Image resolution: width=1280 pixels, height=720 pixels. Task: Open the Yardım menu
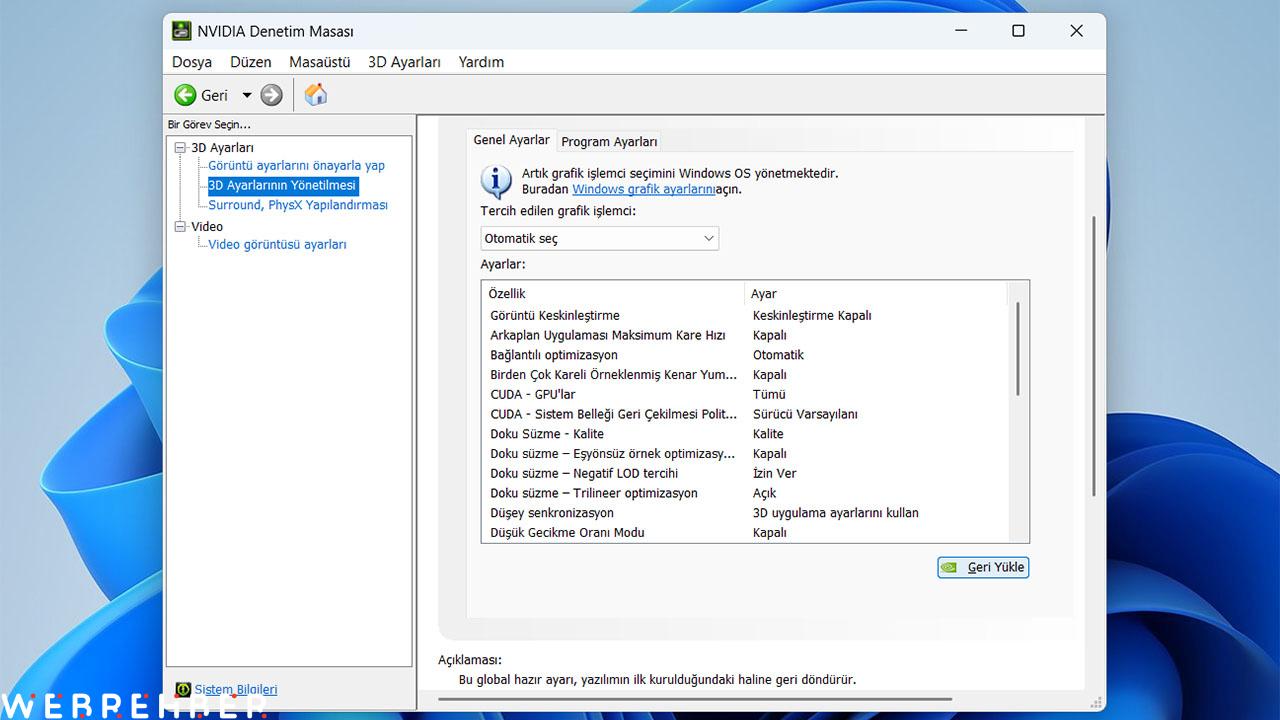pyautogui.click(x=481, y=62)
